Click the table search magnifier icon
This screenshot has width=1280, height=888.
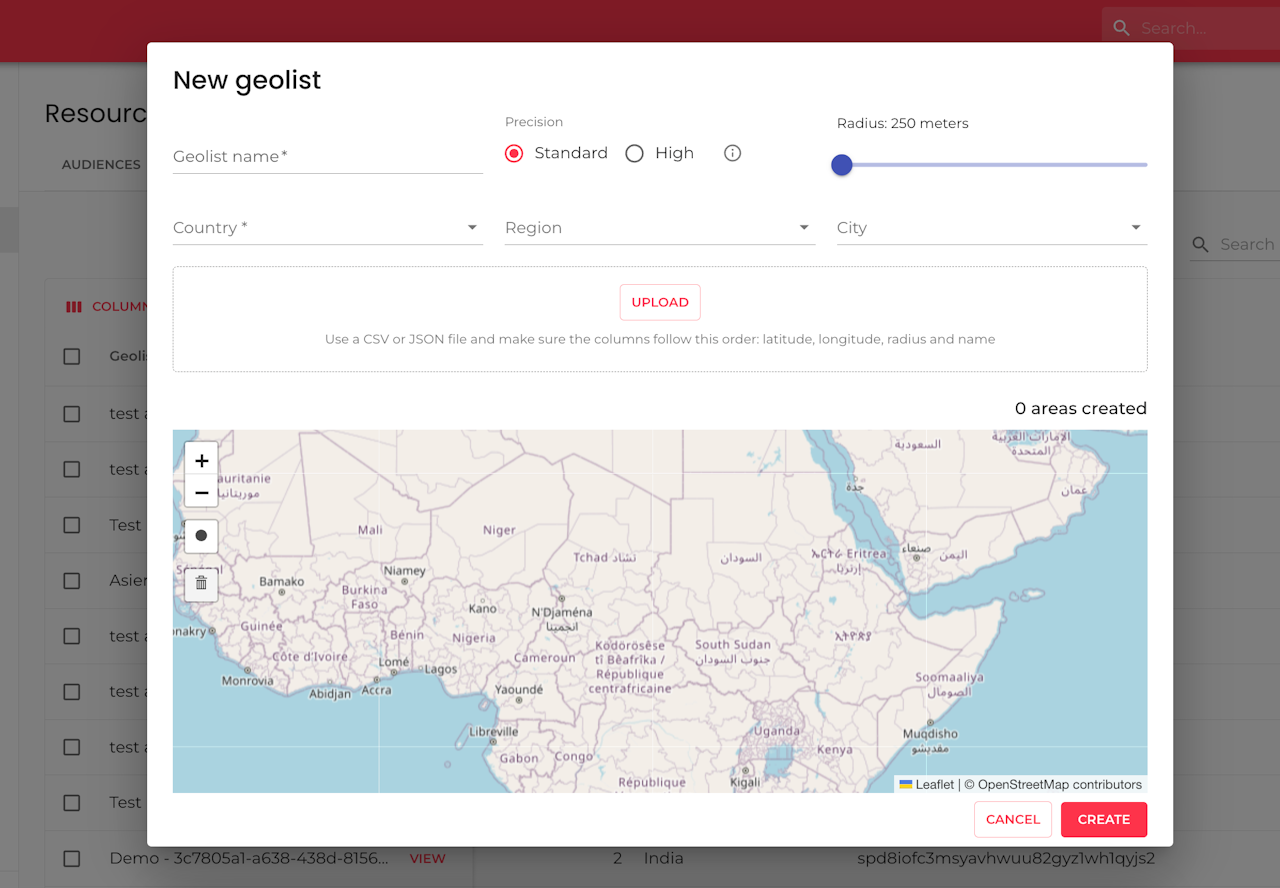point(1200,245)
